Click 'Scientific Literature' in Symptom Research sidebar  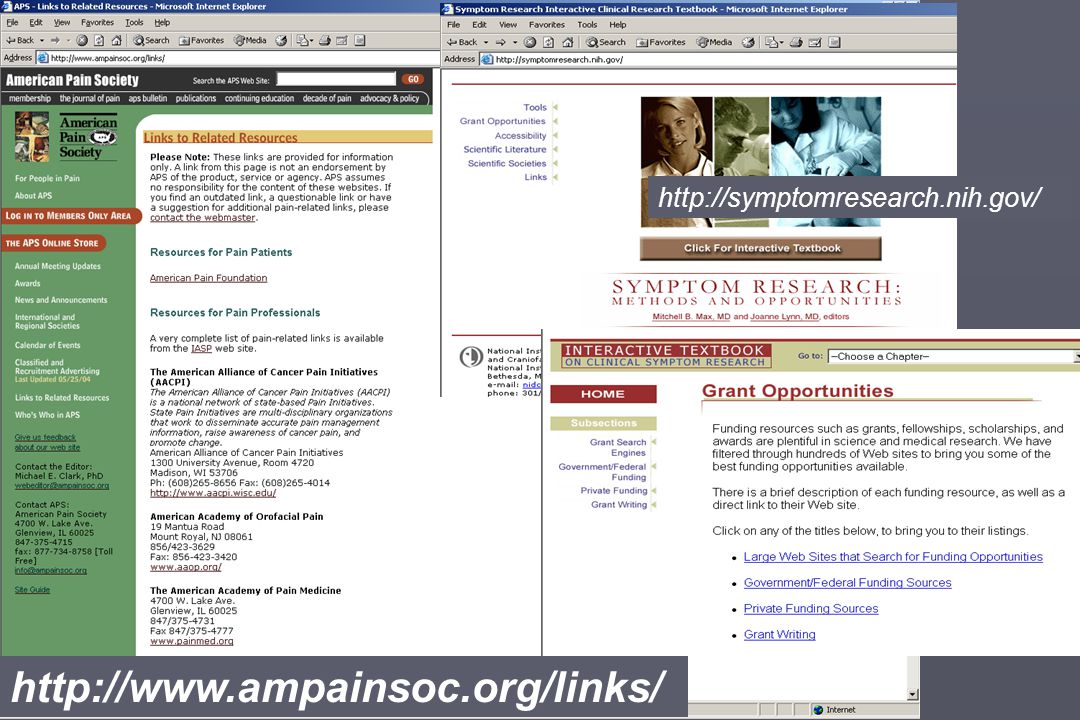click(x=505, y=150)
